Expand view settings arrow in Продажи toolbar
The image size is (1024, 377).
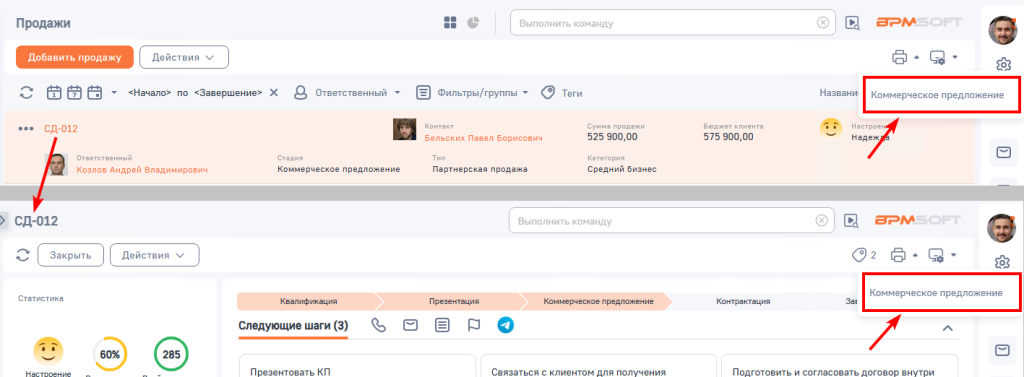[955, 57]
